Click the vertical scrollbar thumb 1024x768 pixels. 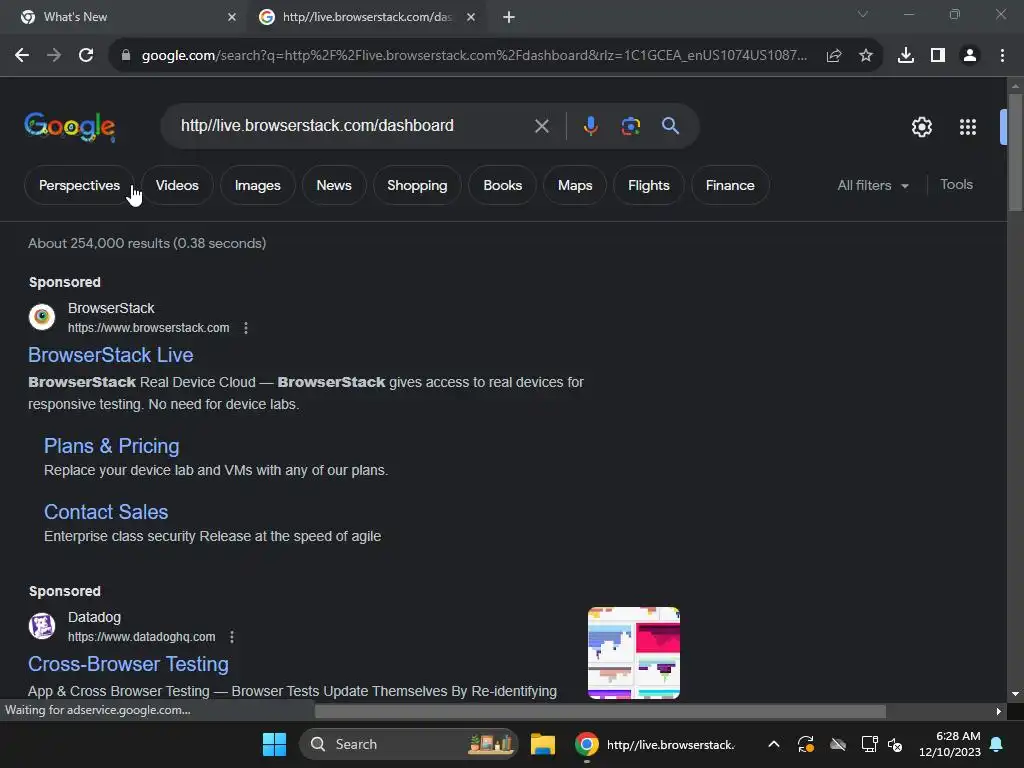(1015, 152)
